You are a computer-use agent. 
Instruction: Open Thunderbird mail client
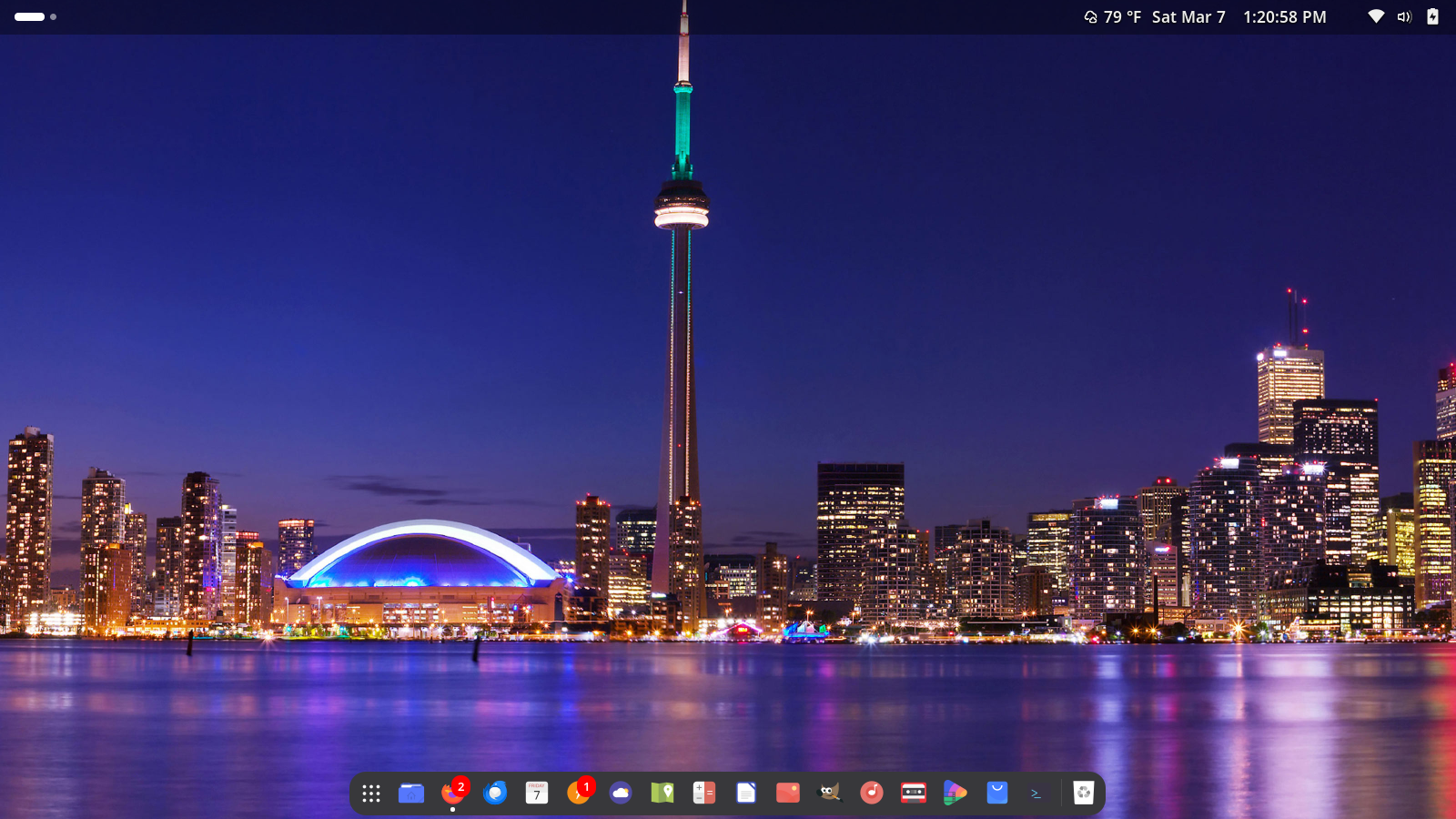coord(495,794)
